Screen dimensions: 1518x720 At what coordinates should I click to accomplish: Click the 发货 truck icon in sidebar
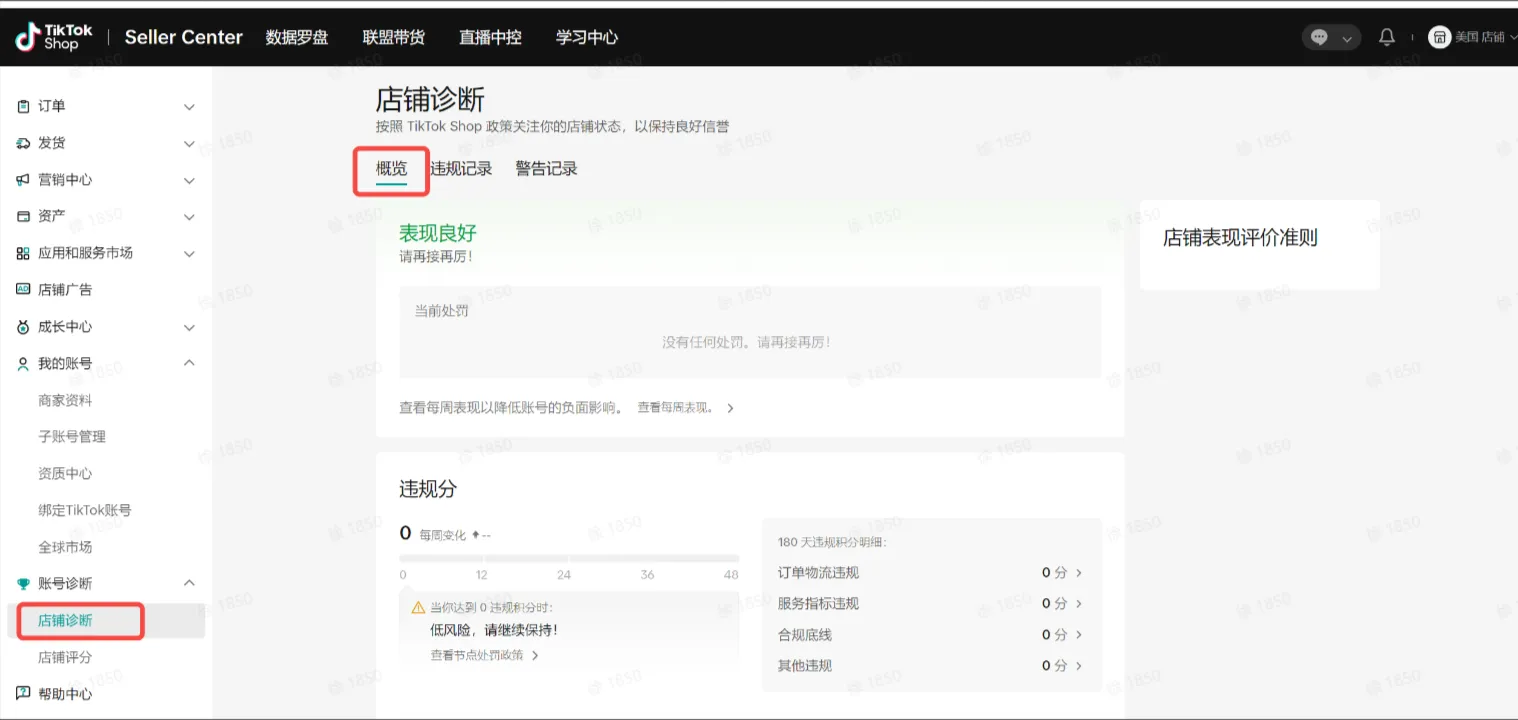pyautogui.click(x=23, y=143)
